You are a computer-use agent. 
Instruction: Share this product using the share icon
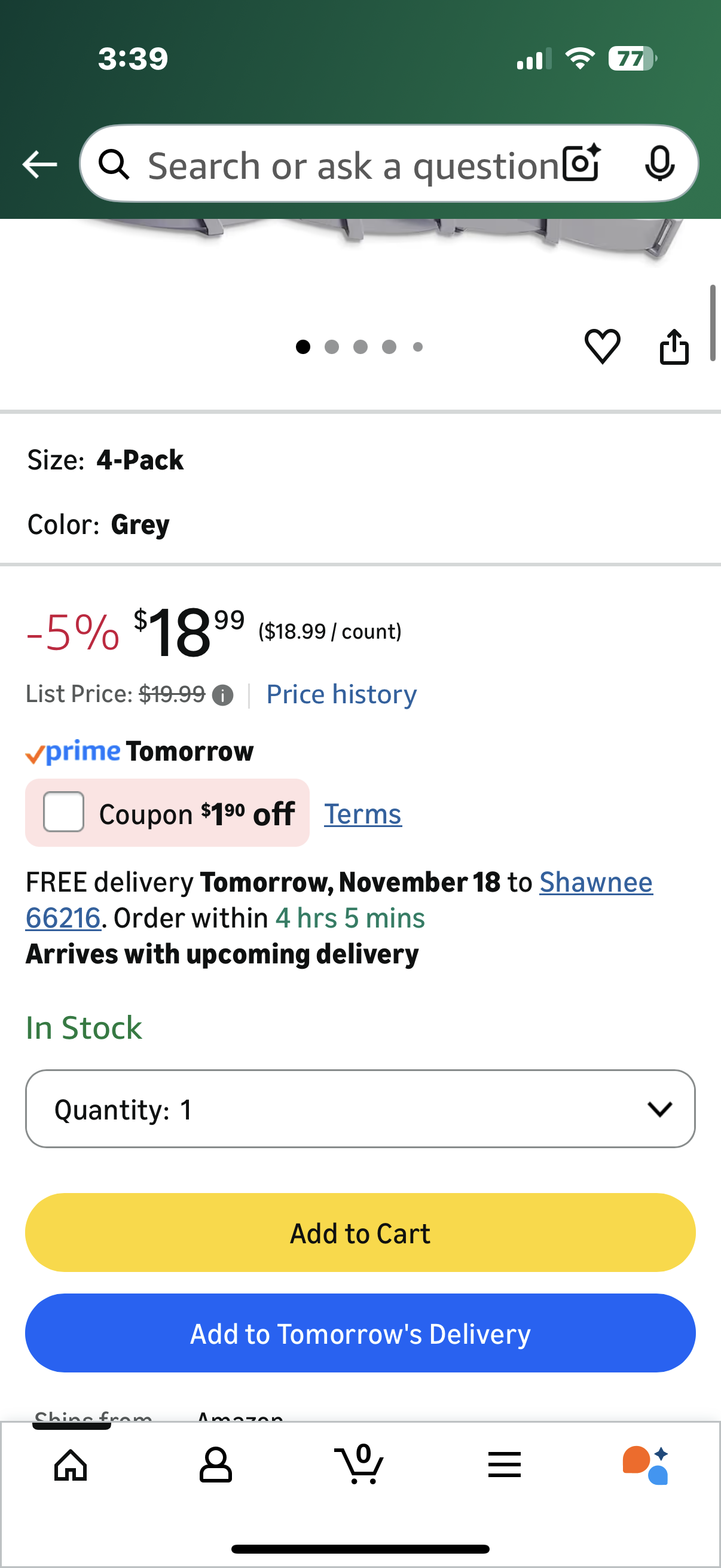click(674, 346)
